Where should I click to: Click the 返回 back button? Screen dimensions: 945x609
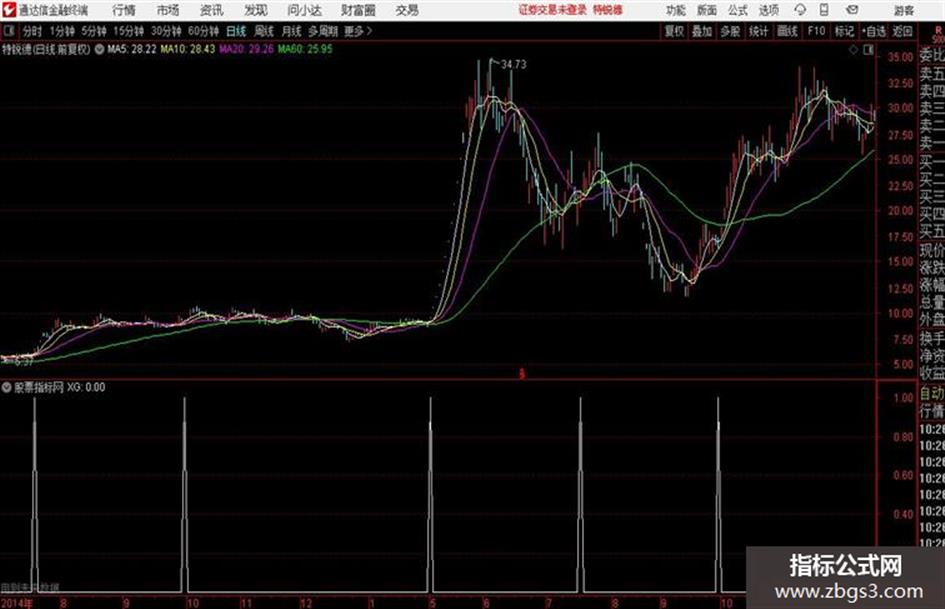902,31
